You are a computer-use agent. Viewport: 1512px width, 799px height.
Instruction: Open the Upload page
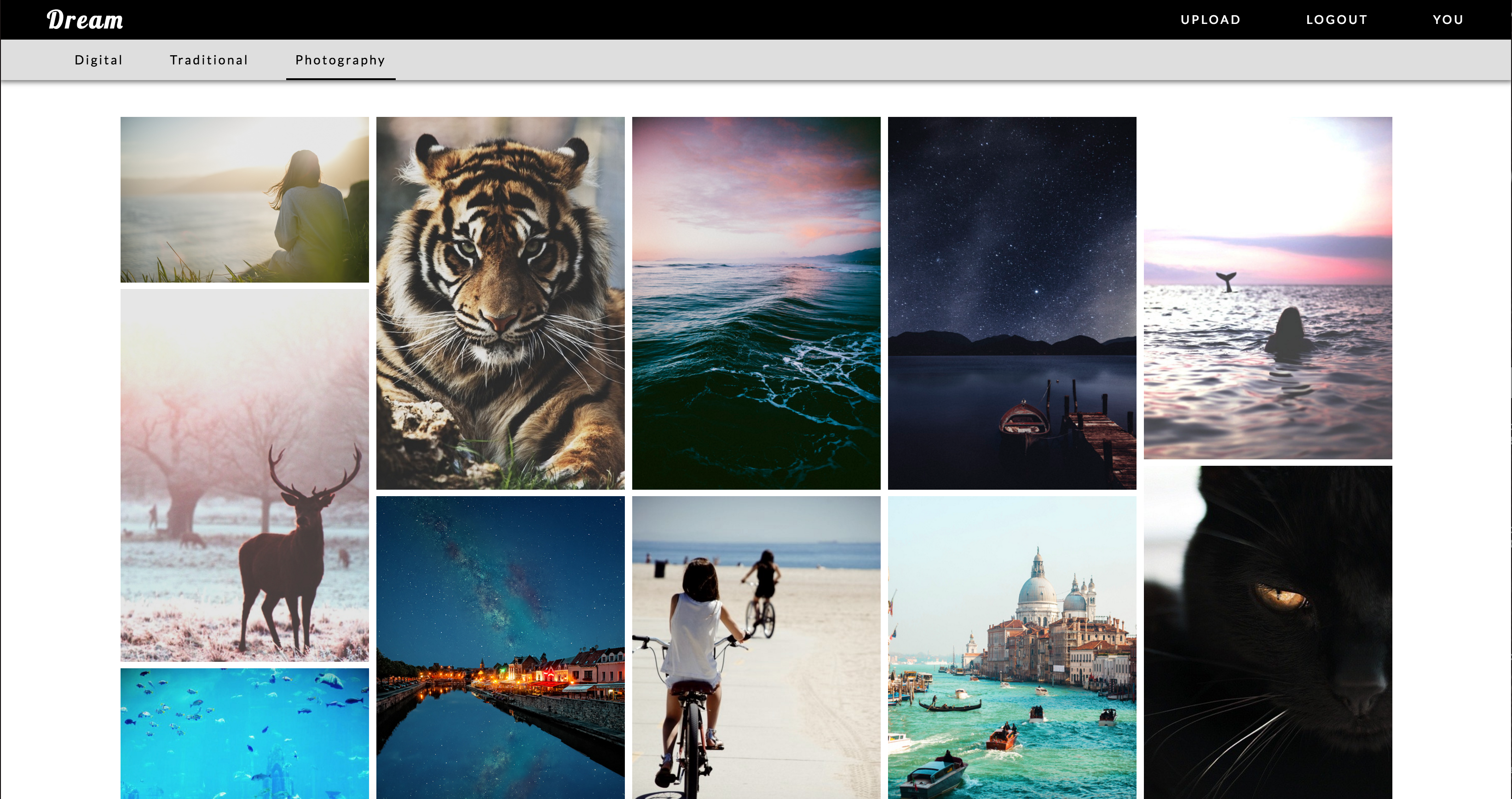tap(1210, 20)
